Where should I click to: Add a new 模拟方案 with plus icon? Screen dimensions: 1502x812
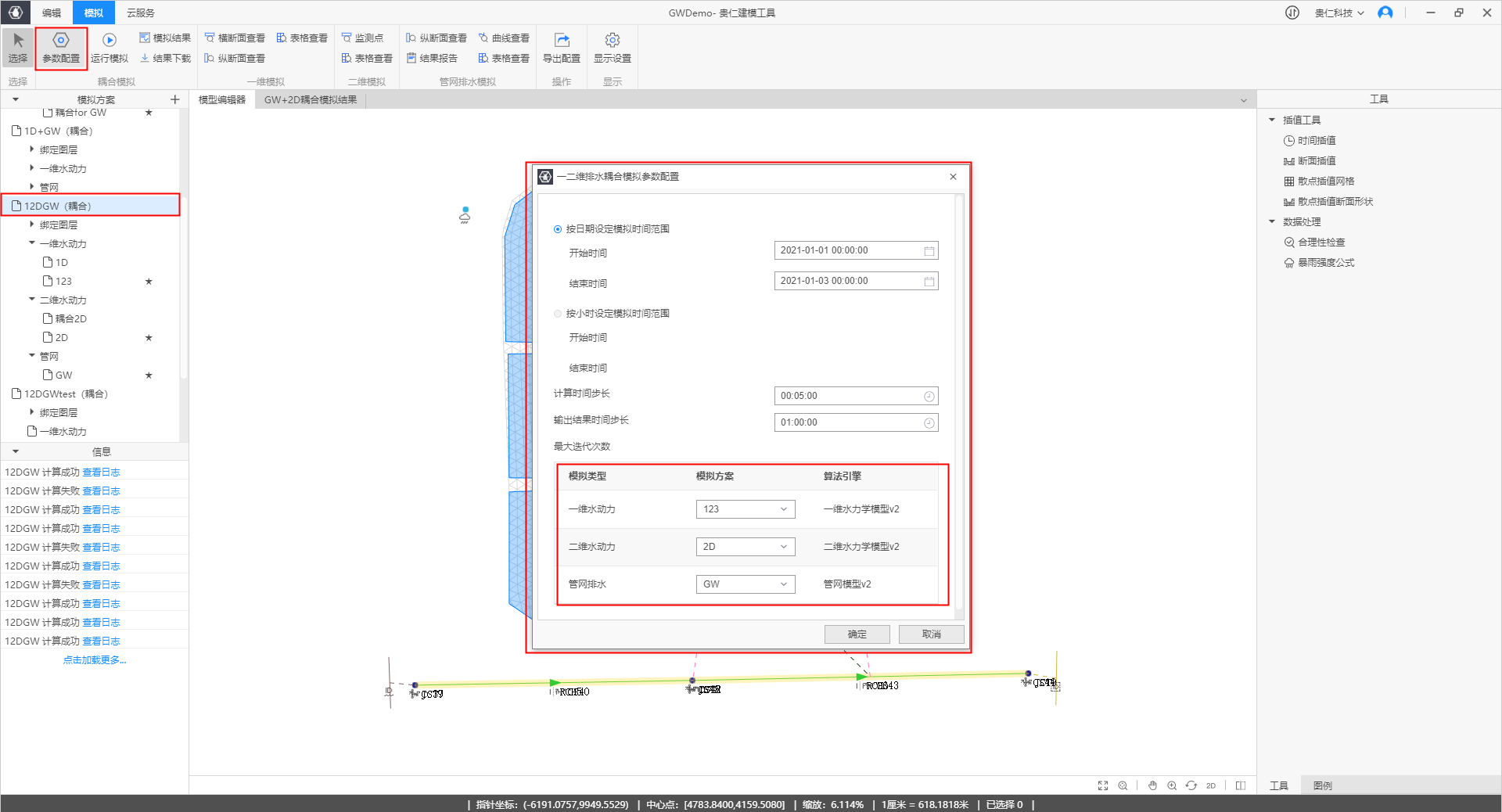tap(175, 99)
